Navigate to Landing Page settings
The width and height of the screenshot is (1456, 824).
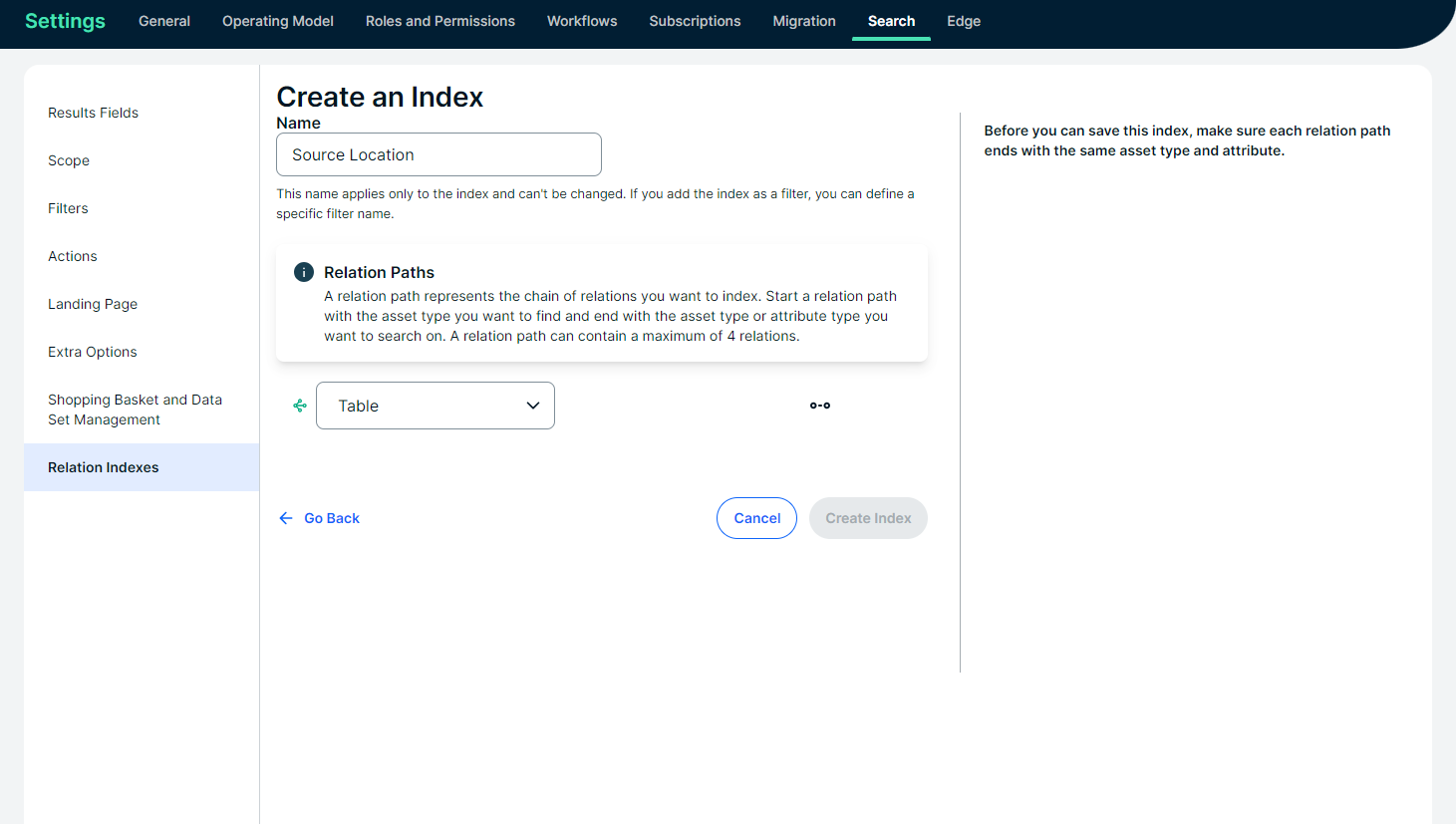coord(93,304)
